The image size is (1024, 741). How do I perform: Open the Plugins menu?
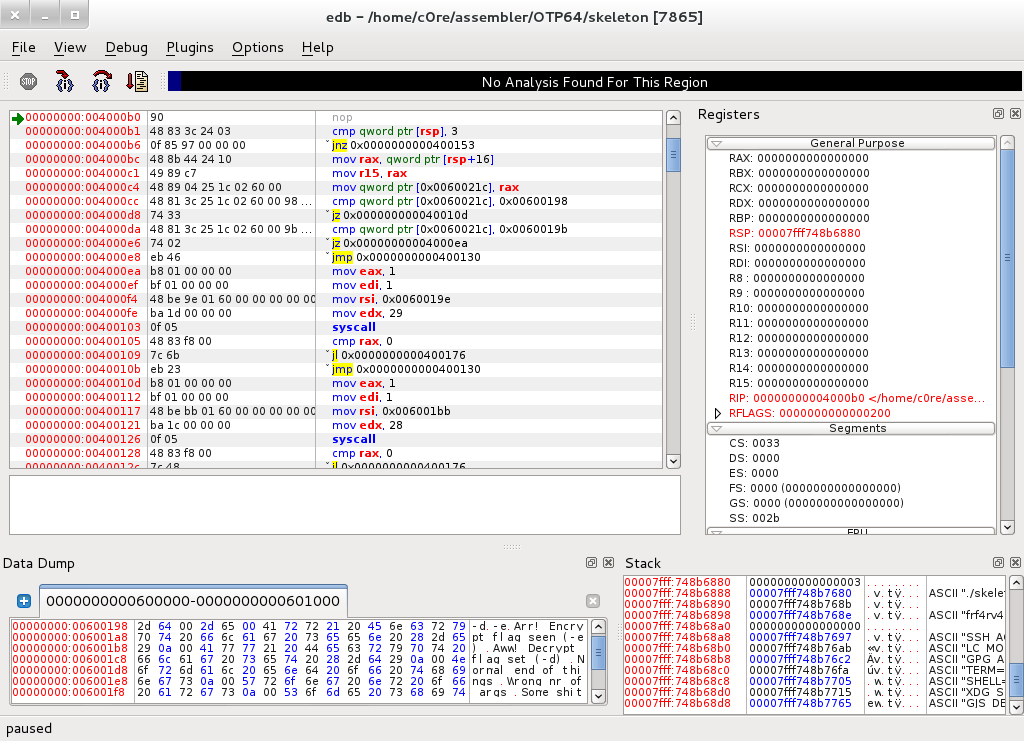[190, 48]
